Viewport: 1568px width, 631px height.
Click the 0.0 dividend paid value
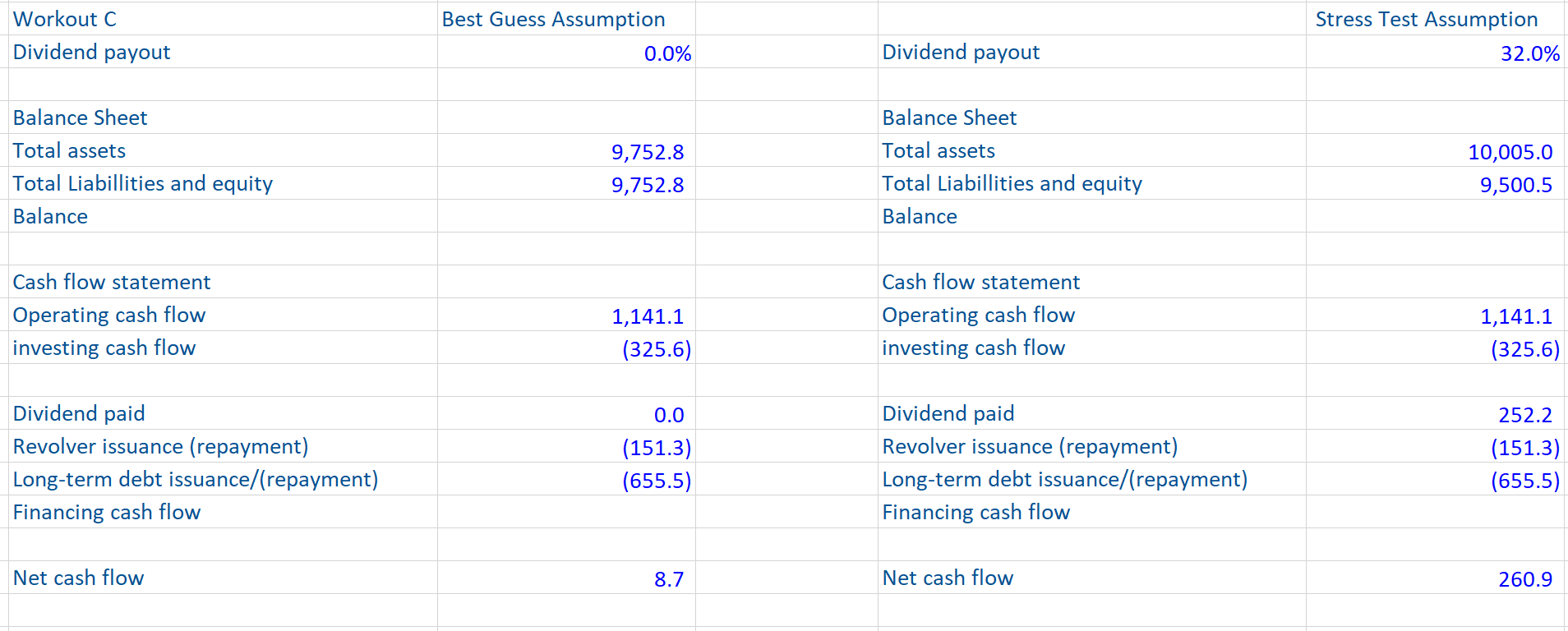pos(668,415)
